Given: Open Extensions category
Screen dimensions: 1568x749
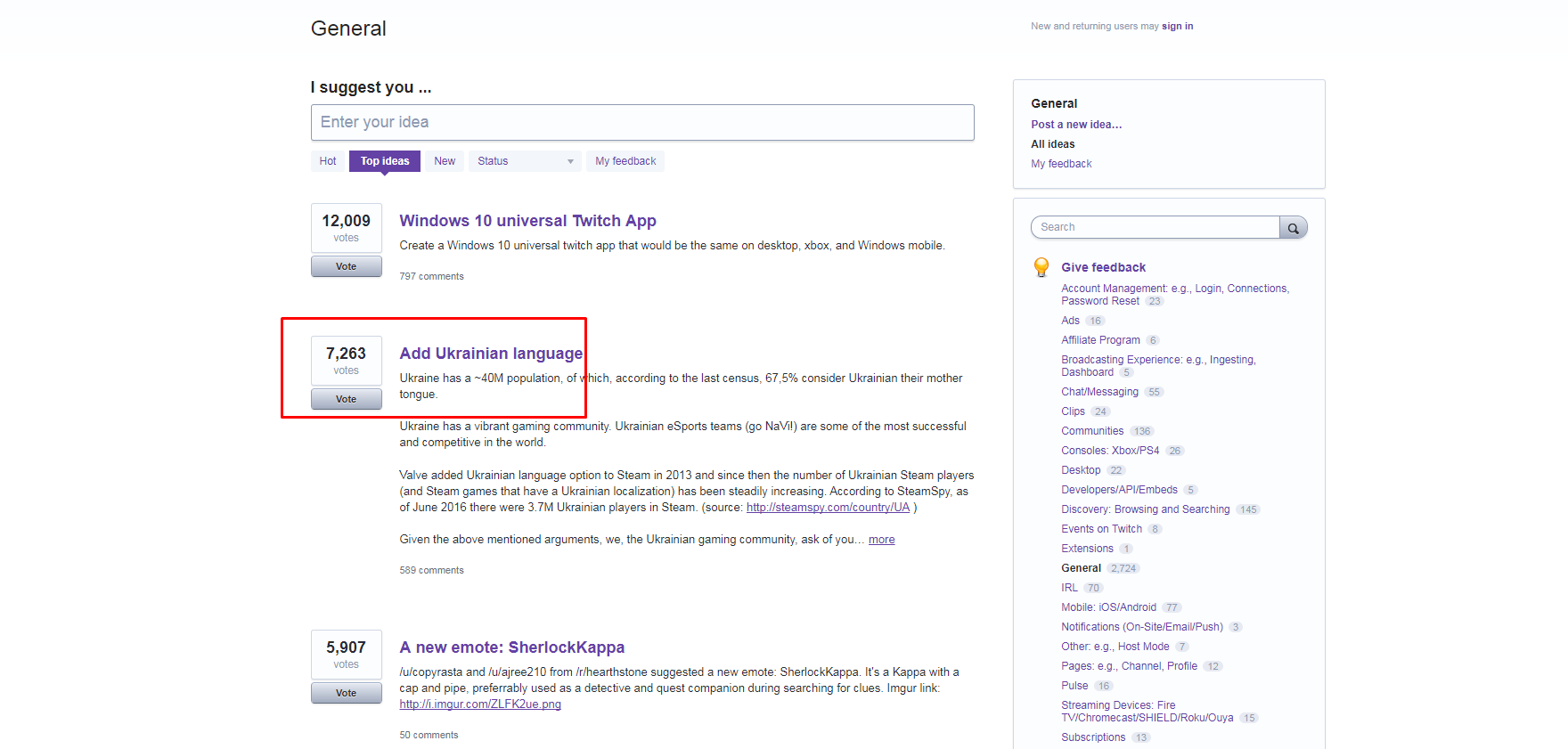Looking at the screenshot, I should coord(1087,549).
